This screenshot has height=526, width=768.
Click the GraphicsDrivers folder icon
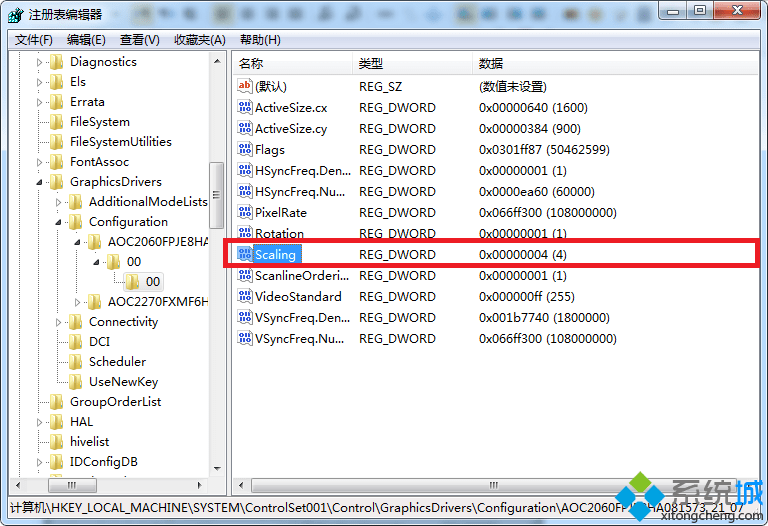click(x=57, y=182)
